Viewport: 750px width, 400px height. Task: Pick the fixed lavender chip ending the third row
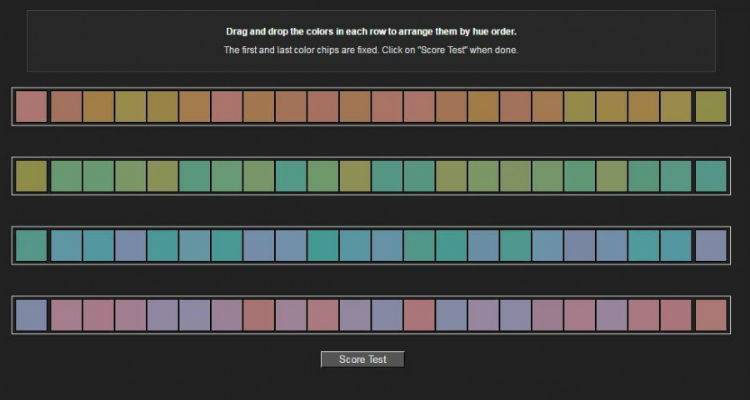tap(710, 245)
